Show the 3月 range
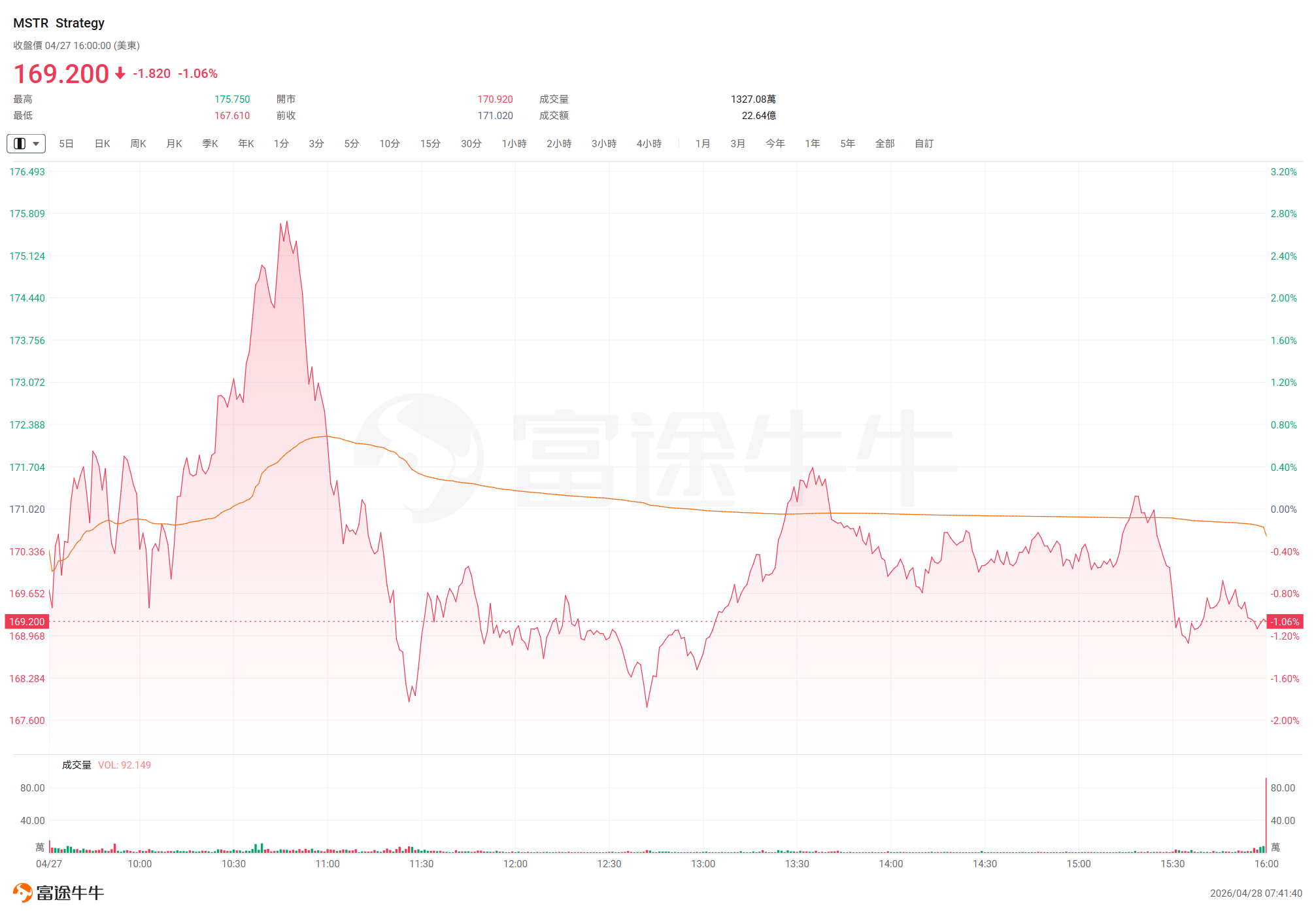Image resolution: width=1316 pixels, height=915 pixels. coord(738,143)
